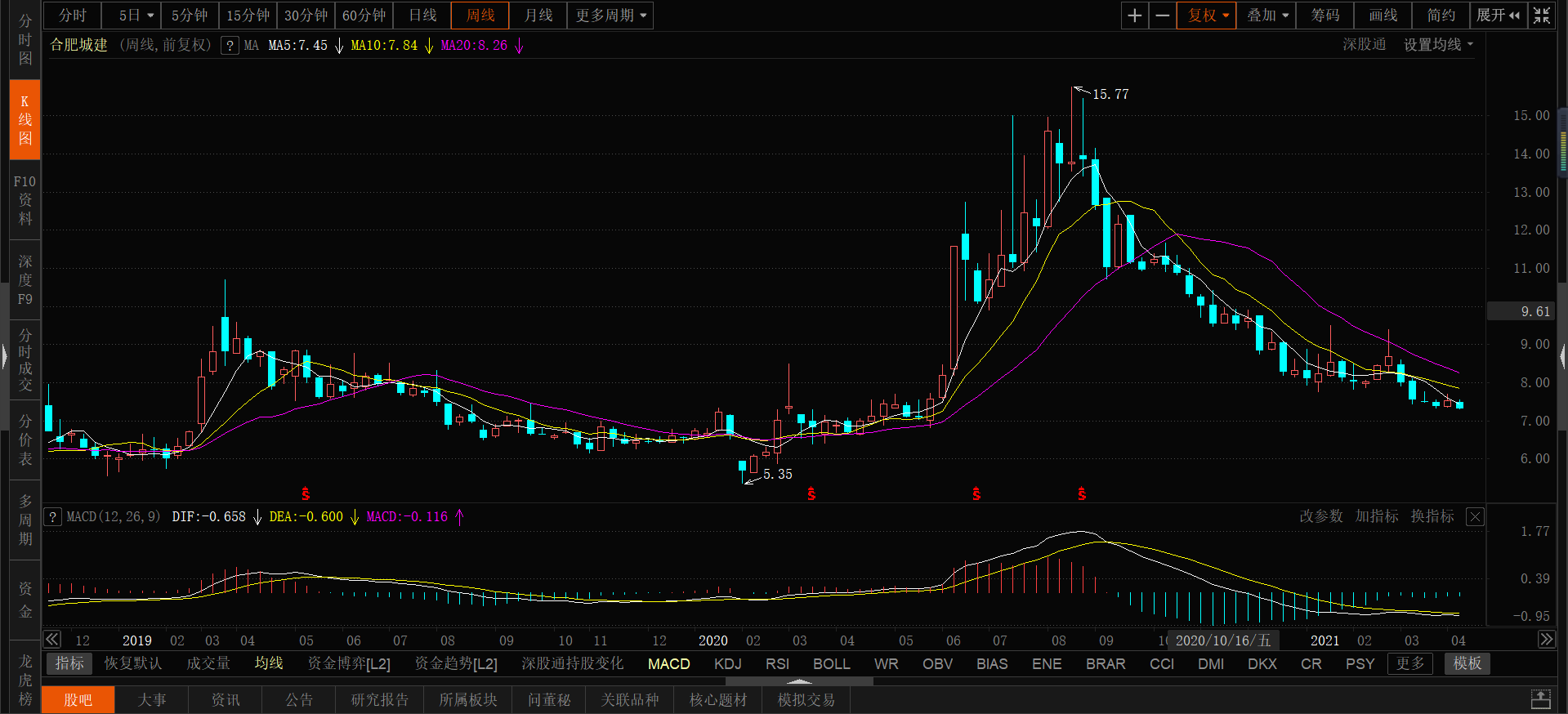Select the BOLL indicator

(832, 663)
